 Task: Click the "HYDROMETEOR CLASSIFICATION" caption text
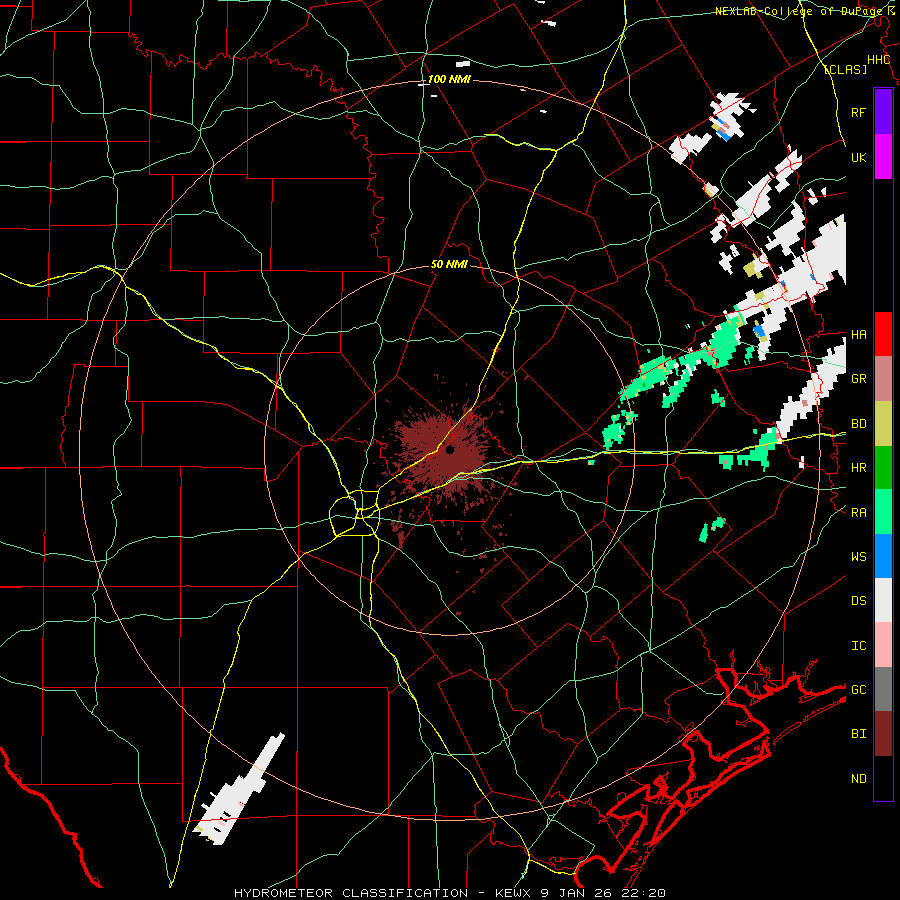tap(351, 893)
